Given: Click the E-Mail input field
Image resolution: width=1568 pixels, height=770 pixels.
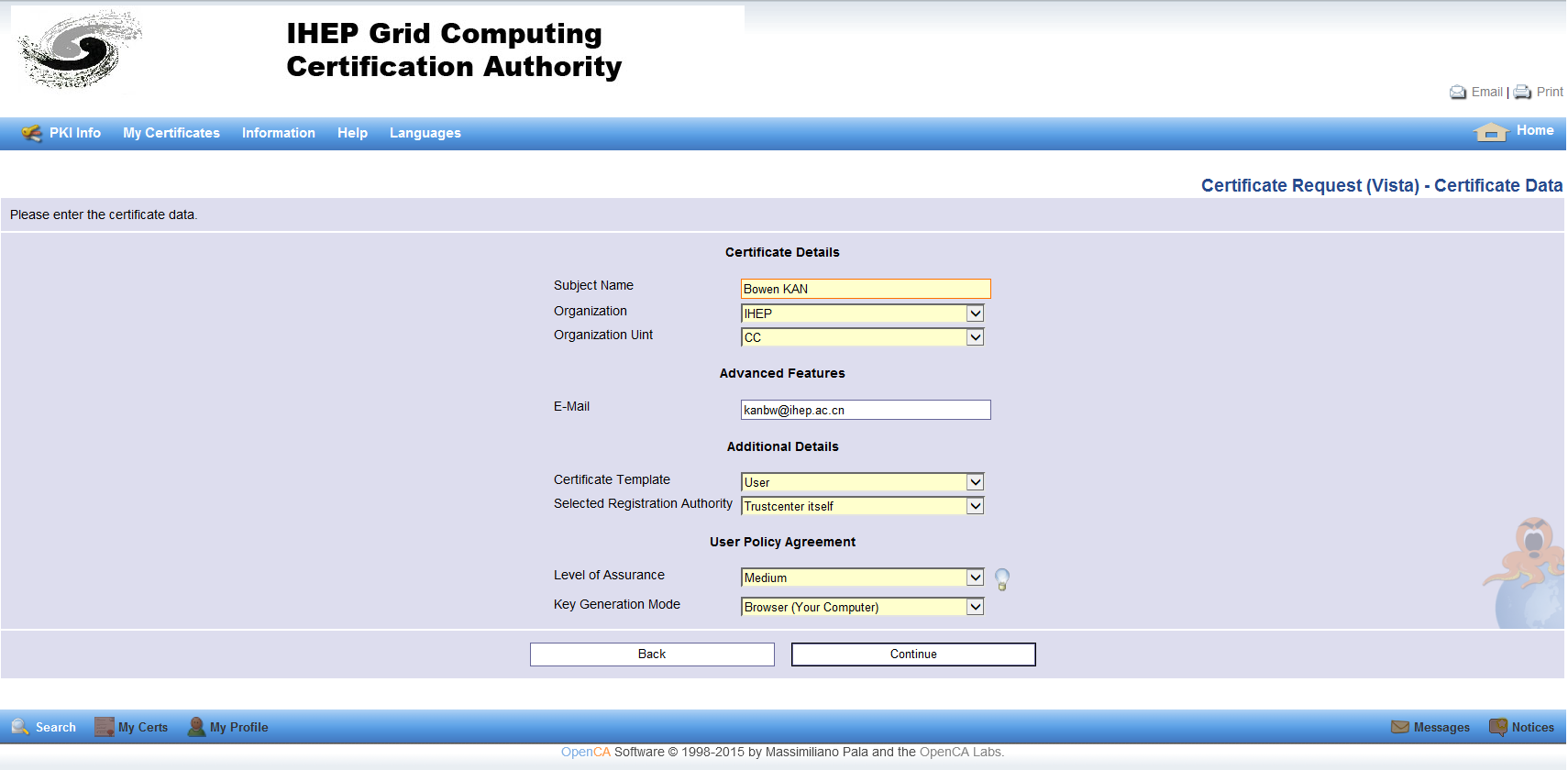Looking at the screenshot, I should pyautogui.click(x=866, y=410).
